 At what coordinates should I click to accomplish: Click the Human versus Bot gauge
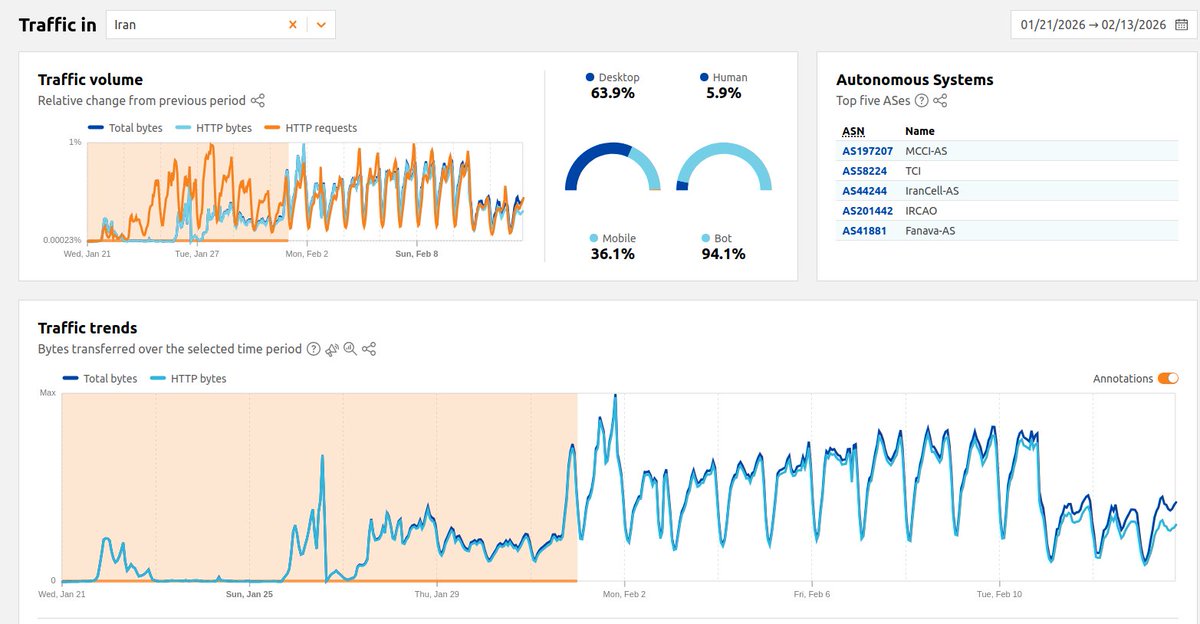click(724, 166)
